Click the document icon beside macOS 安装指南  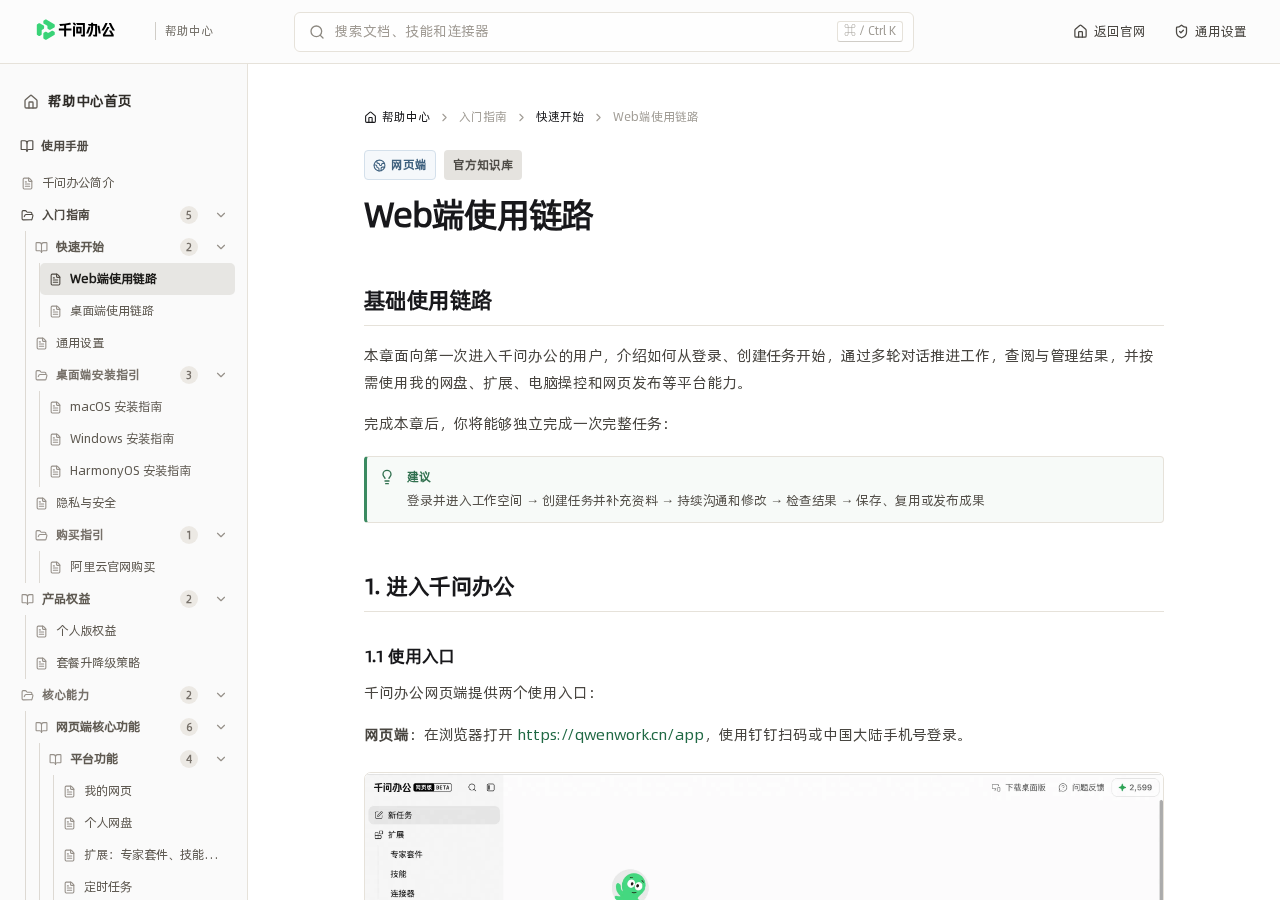coord(56,407)
